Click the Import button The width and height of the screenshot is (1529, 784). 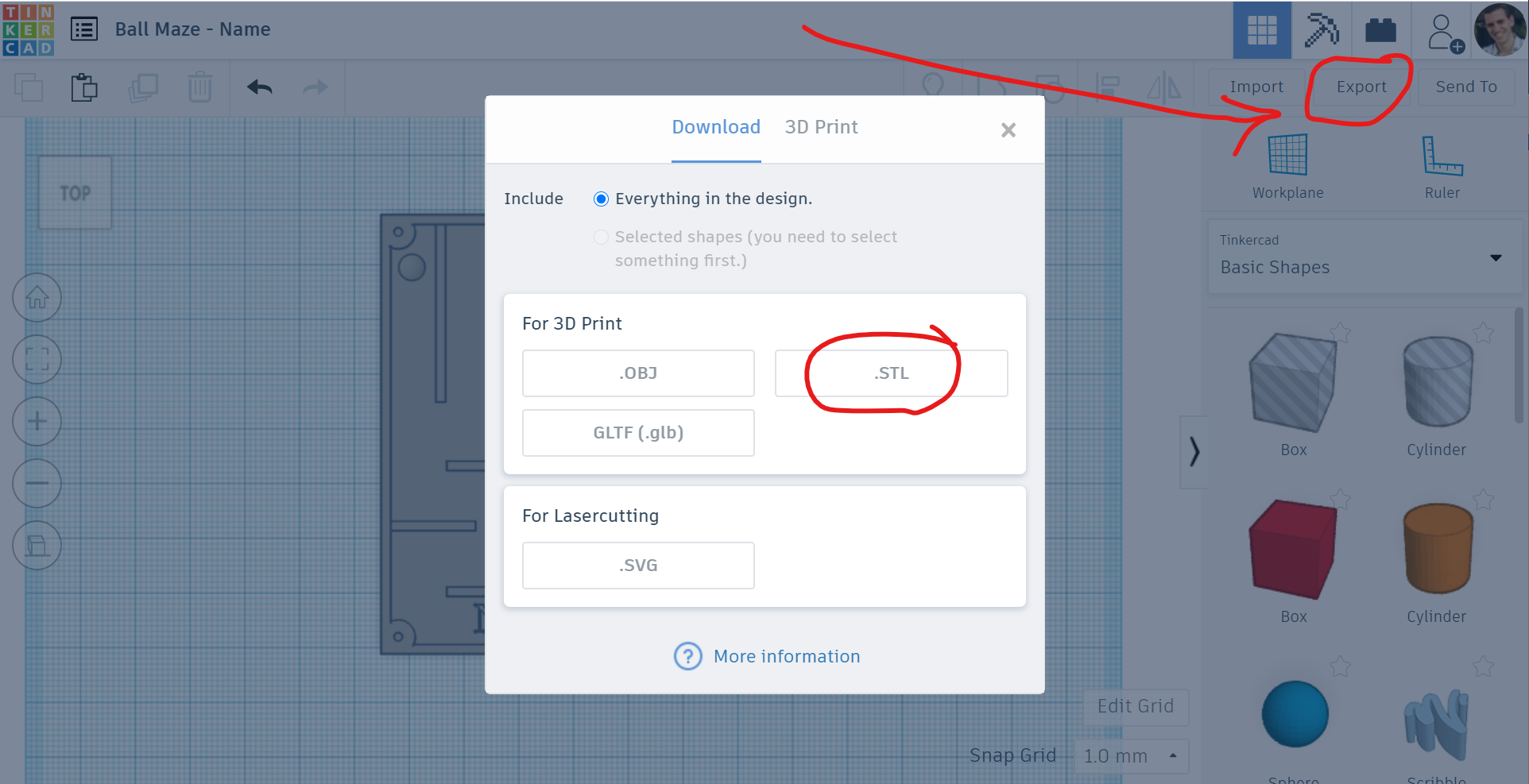pyautogui.click(x=1256, y=87)
